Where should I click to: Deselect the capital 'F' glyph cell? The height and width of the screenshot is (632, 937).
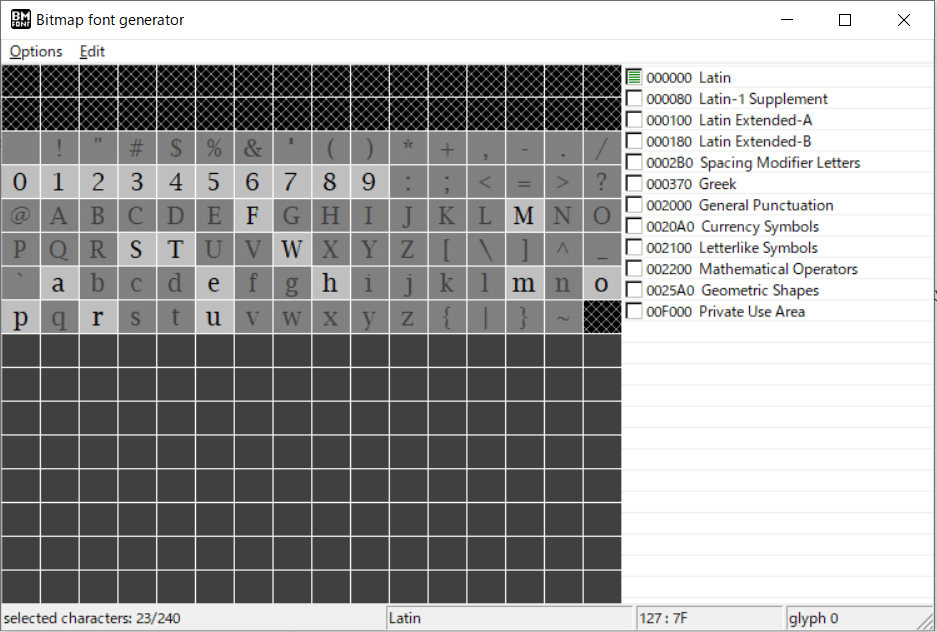tap(253, 216)
